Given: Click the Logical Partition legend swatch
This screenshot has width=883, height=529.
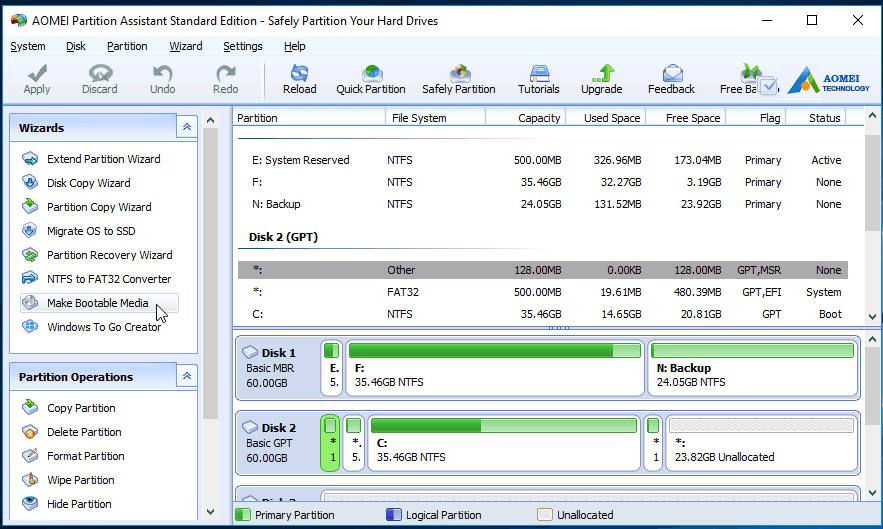Looking at the screenshot, I should (x=394, y=514).
